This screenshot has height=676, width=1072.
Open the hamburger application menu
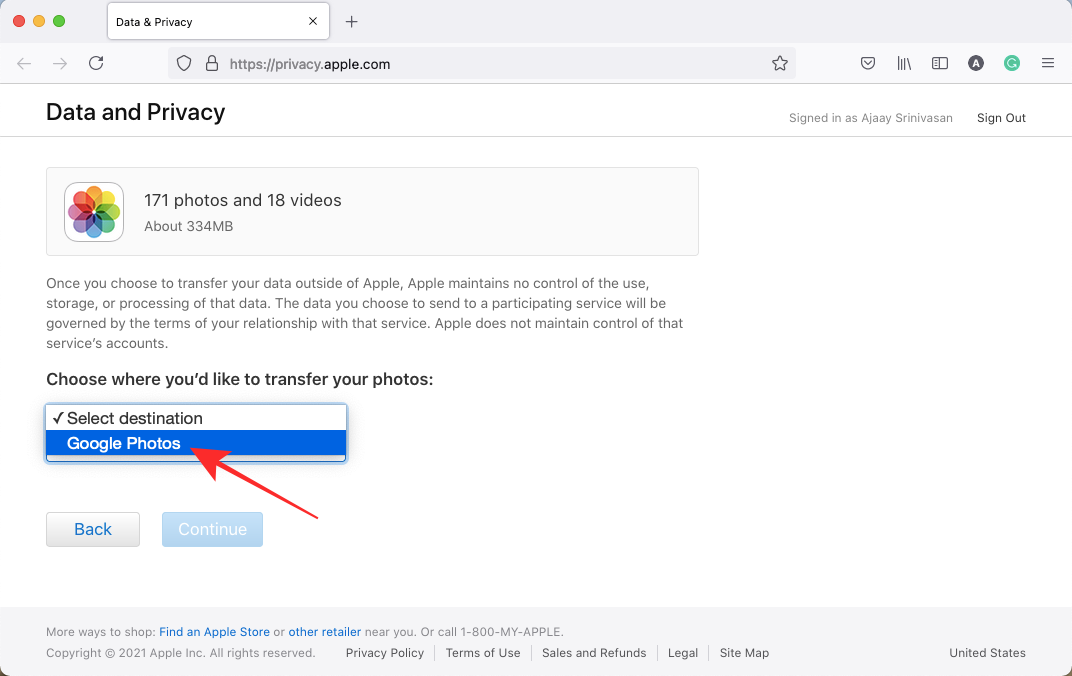pos(1048,64)
